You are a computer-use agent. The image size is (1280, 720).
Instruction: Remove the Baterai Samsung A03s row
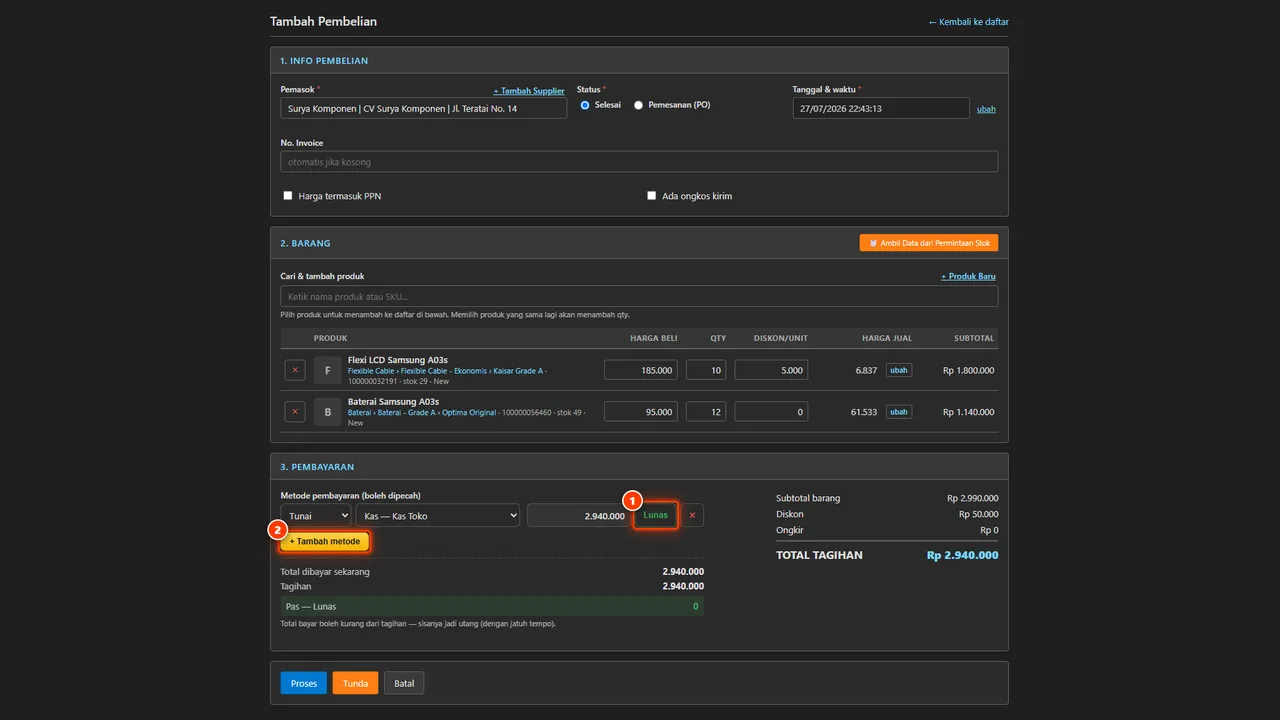295,411
